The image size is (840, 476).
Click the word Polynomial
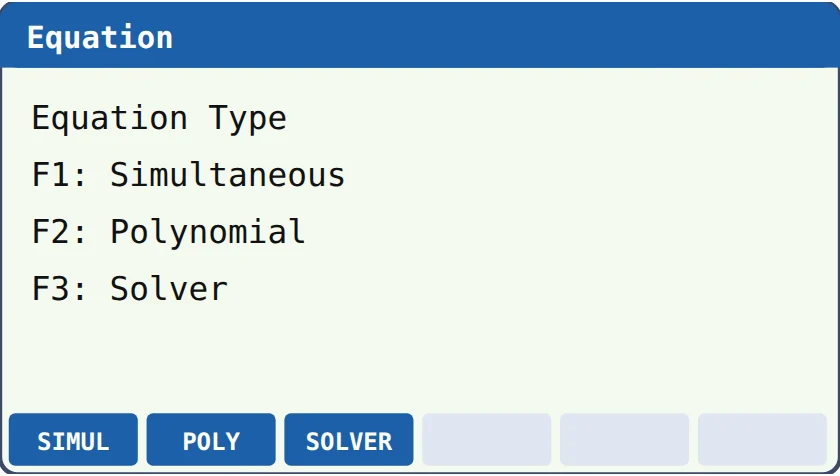pos(208,232)
